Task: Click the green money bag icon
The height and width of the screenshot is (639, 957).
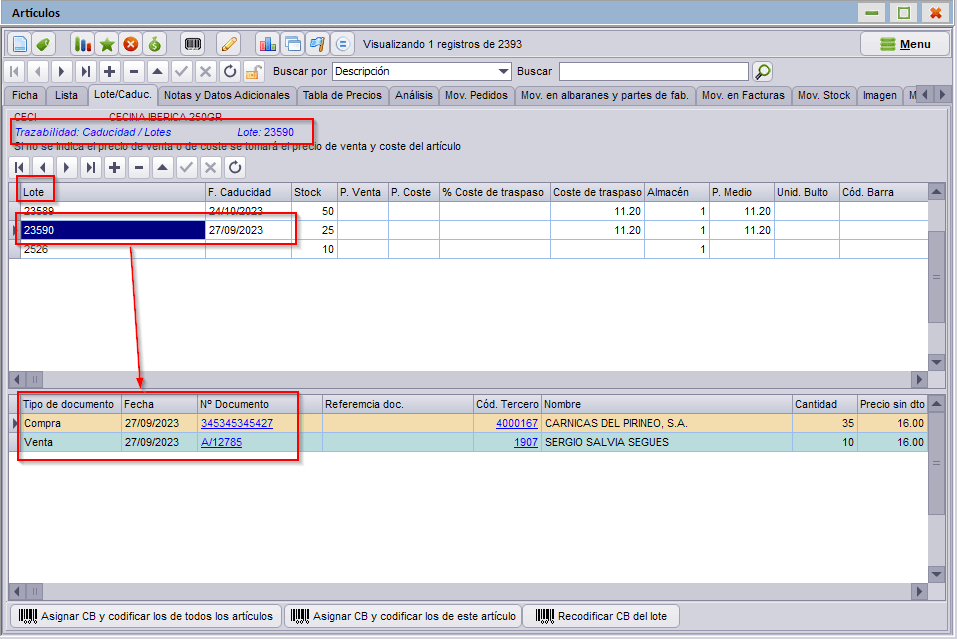Action: pos(155,44)
